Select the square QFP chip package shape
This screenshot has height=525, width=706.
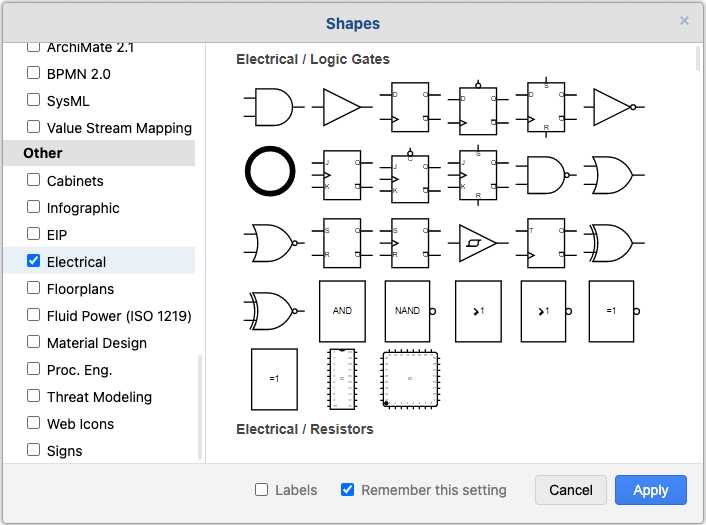pyautogui.click(x=410, y=379)
